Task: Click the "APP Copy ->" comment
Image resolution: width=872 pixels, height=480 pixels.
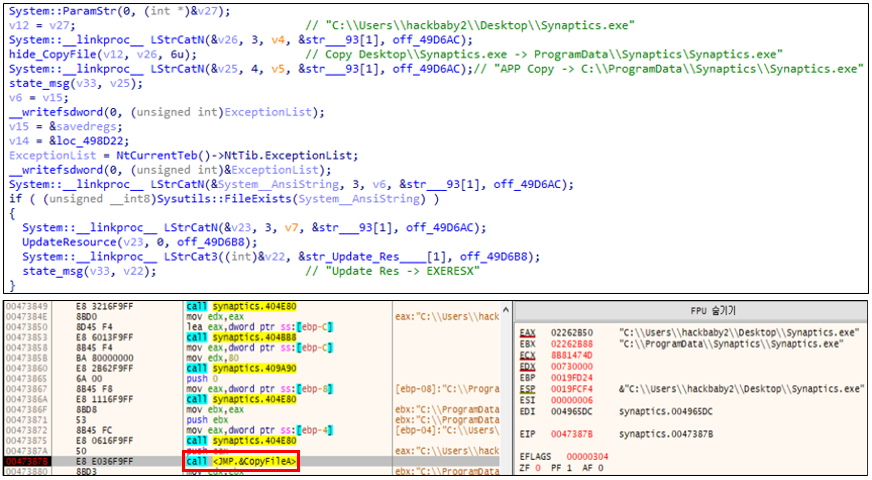Action: [x=668, y=69]
